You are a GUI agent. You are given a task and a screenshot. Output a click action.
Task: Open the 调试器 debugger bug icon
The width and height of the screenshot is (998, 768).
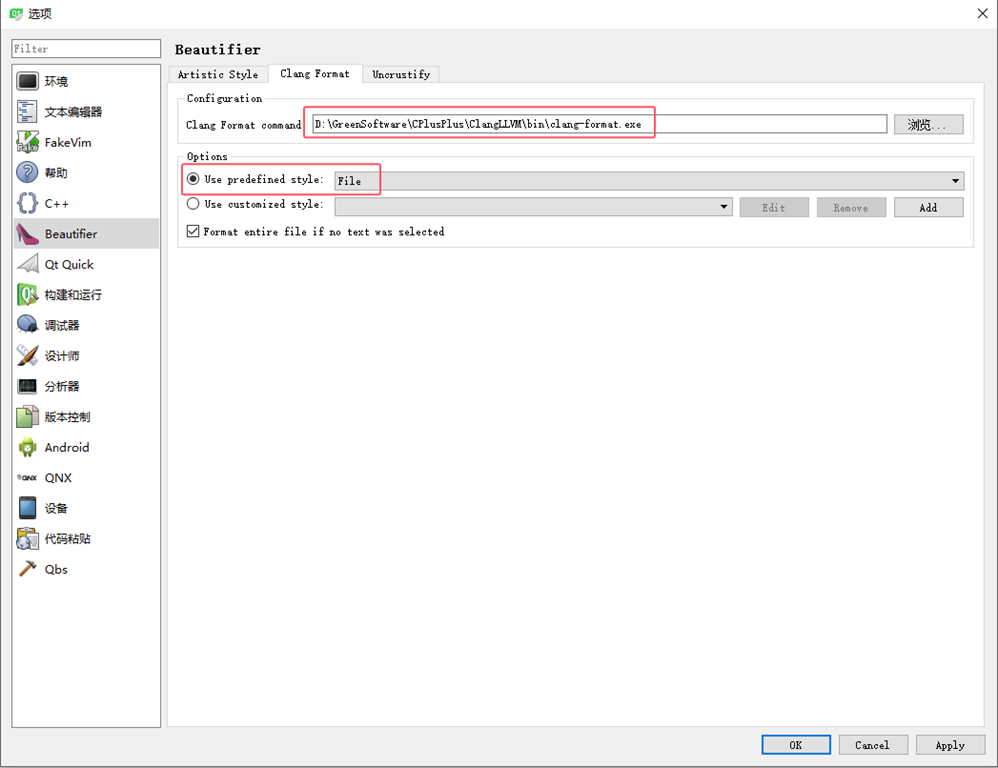[27, 325]
